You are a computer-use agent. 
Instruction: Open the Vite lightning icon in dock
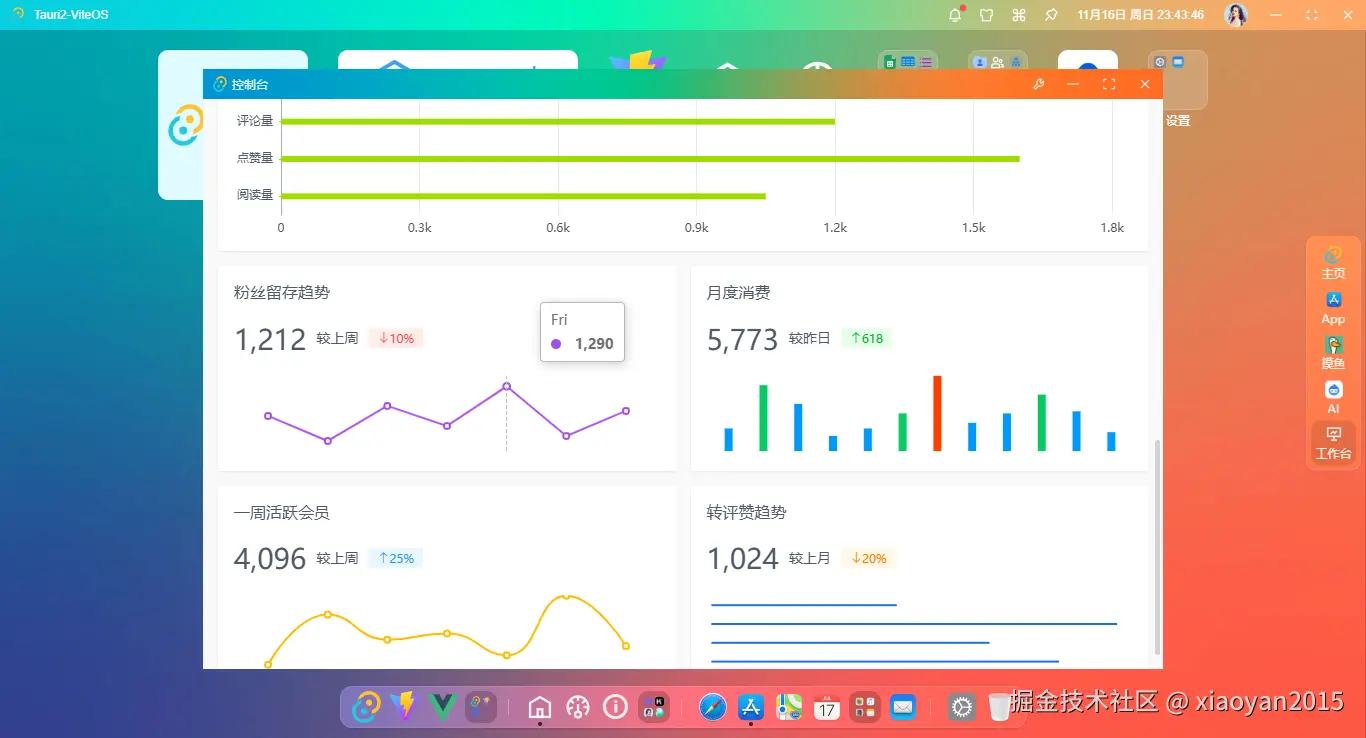pos(404,708)
